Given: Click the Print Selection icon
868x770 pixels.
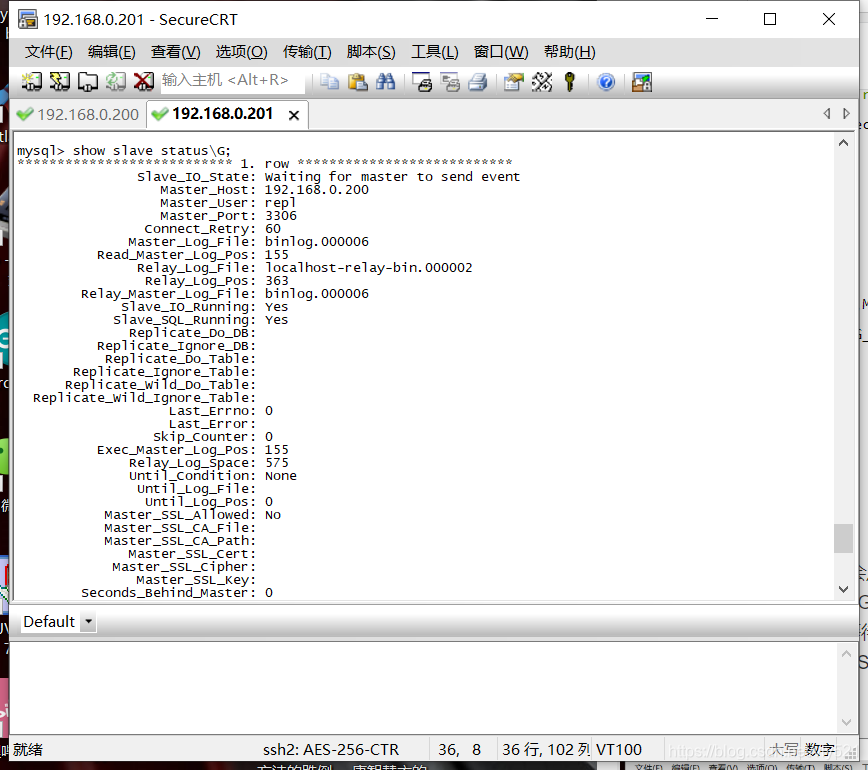Looking at the screenshot, I should [450, 82].
